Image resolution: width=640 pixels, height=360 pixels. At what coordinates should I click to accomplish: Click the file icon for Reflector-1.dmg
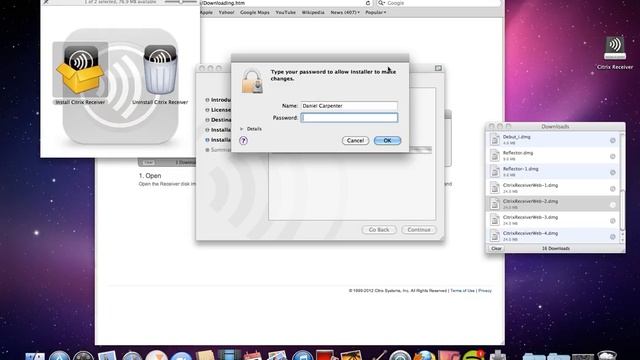coord(495,171)
